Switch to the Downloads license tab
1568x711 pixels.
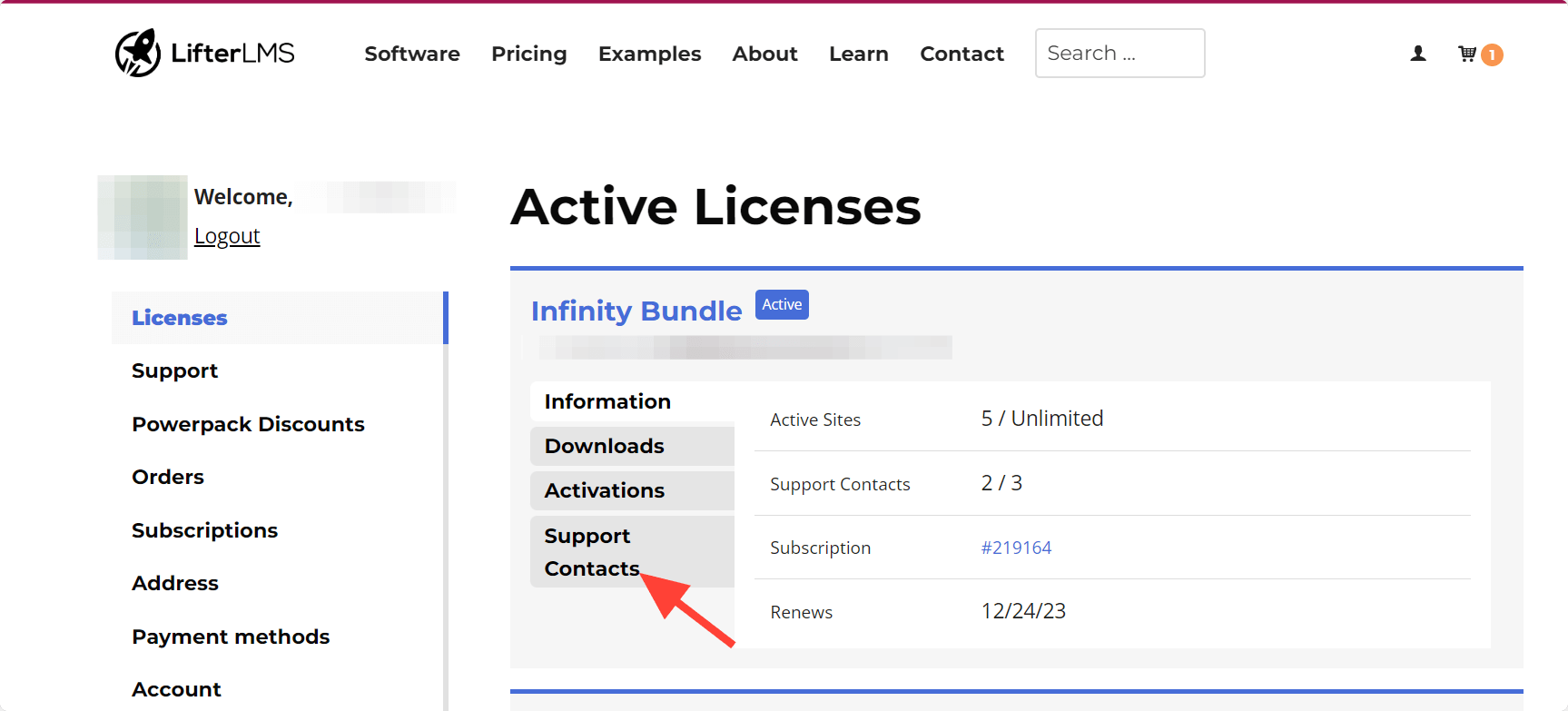632,446
